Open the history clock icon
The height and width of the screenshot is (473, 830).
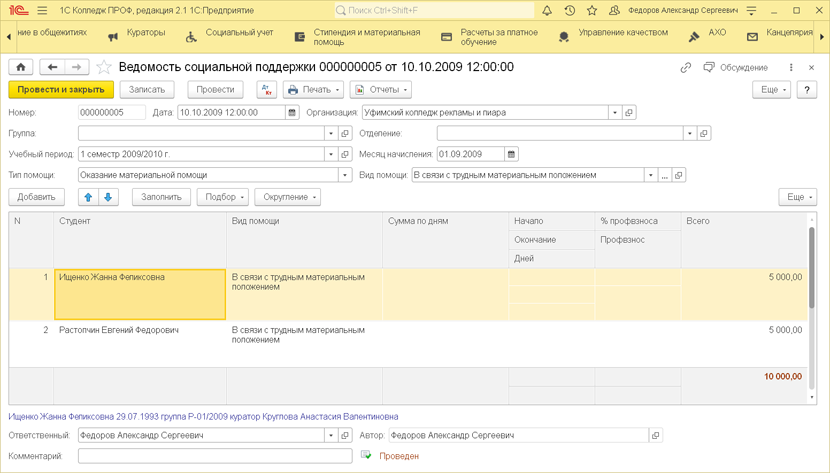(x=569, y=10)
